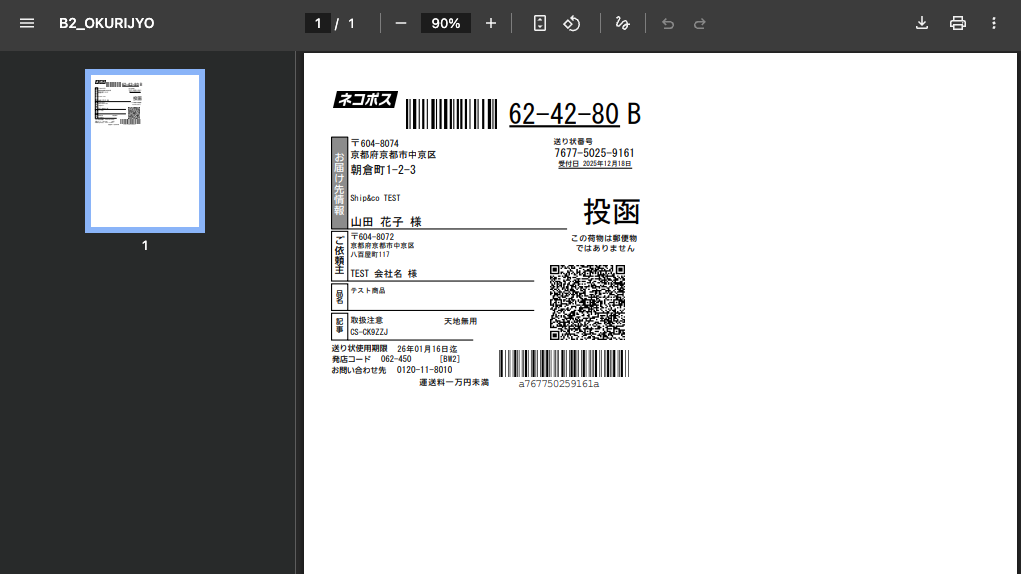Open the sidebar hamburger menu
Screen dimensions: 1021x574
pos(27,23)
